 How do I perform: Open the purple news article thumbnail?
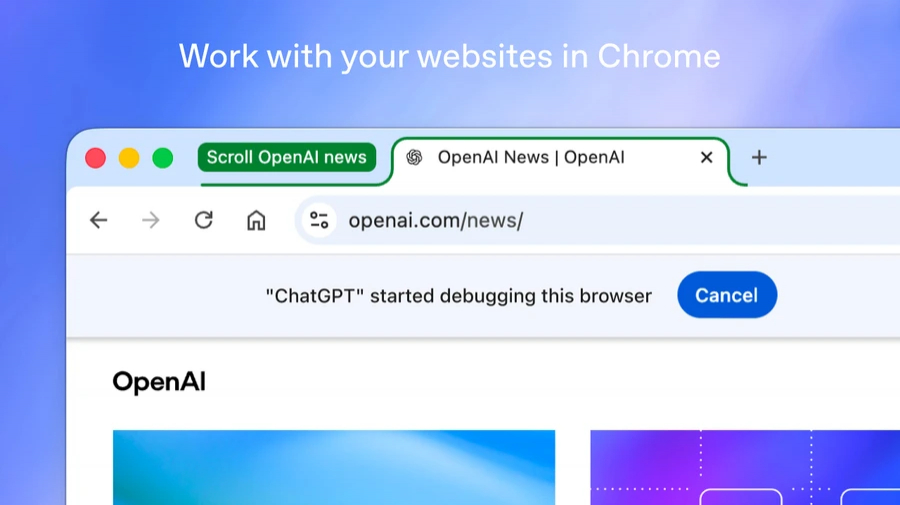click(x=745, y=467)
